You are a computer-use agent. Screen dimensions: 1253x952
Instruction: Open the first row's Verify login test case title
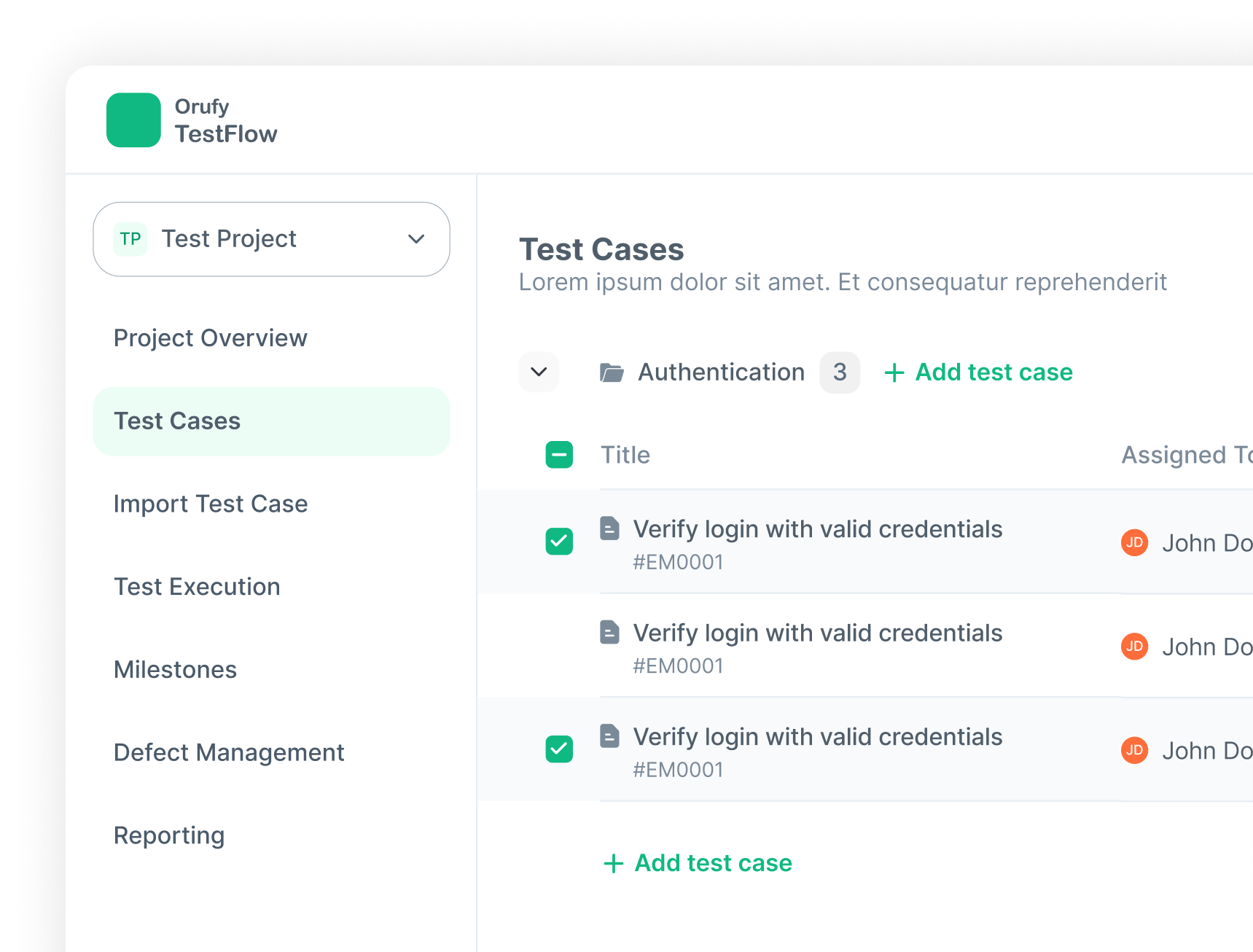(x=818, y=529)
